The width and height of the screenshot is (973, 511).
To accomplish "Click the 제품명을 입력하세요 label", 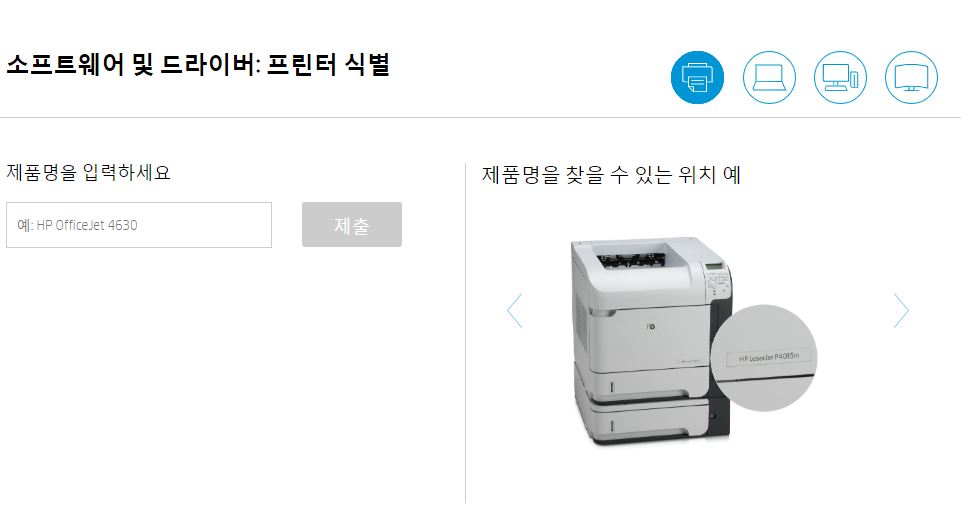I will coord(88,172).
